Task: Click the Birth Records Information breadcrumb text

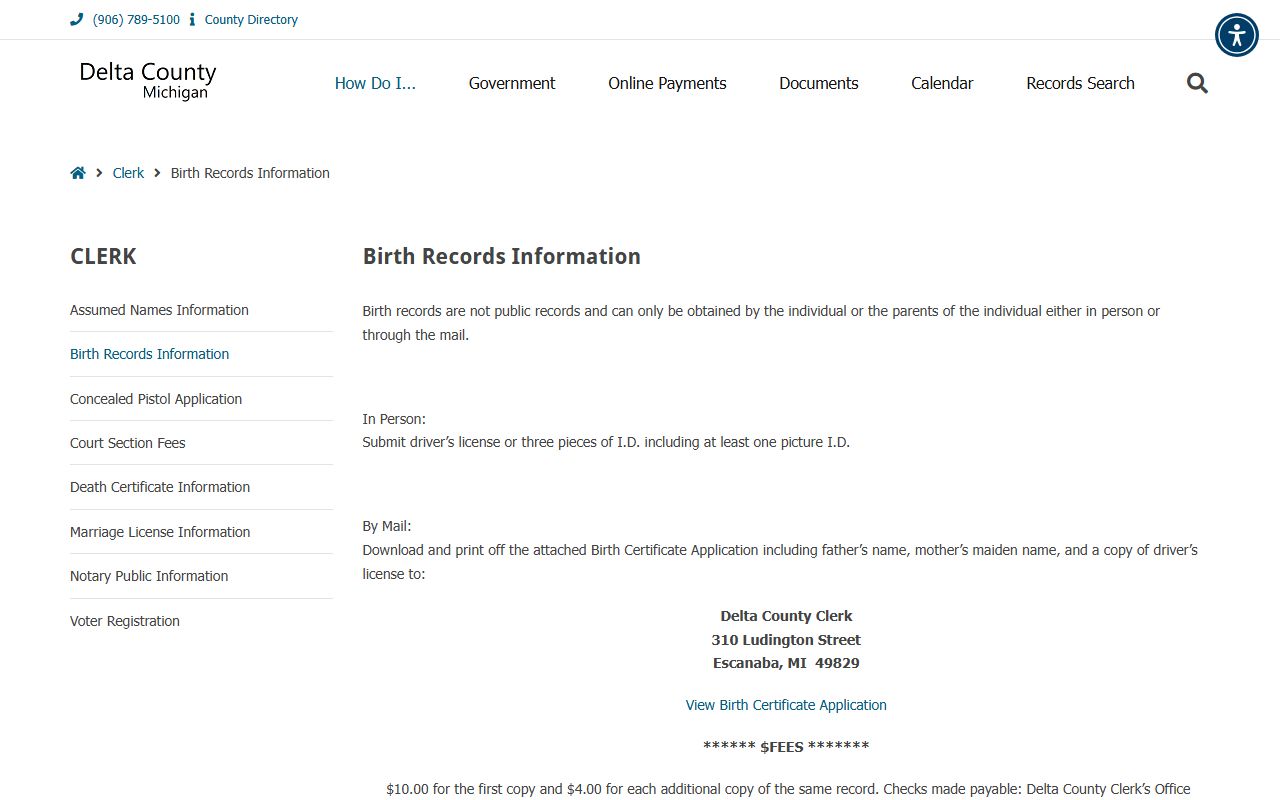Action: click(x=250, y=173)
